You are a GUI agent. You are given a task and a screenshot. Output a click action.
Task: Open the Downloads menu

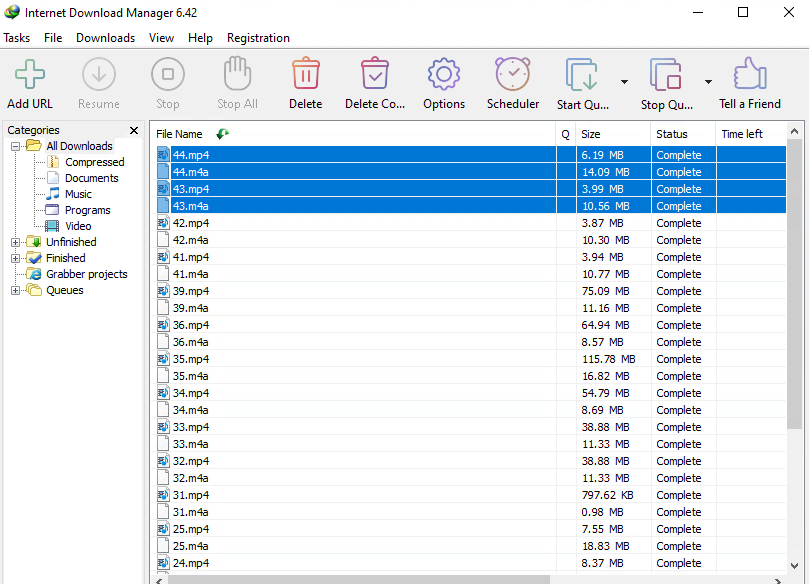tap(106, 38)
